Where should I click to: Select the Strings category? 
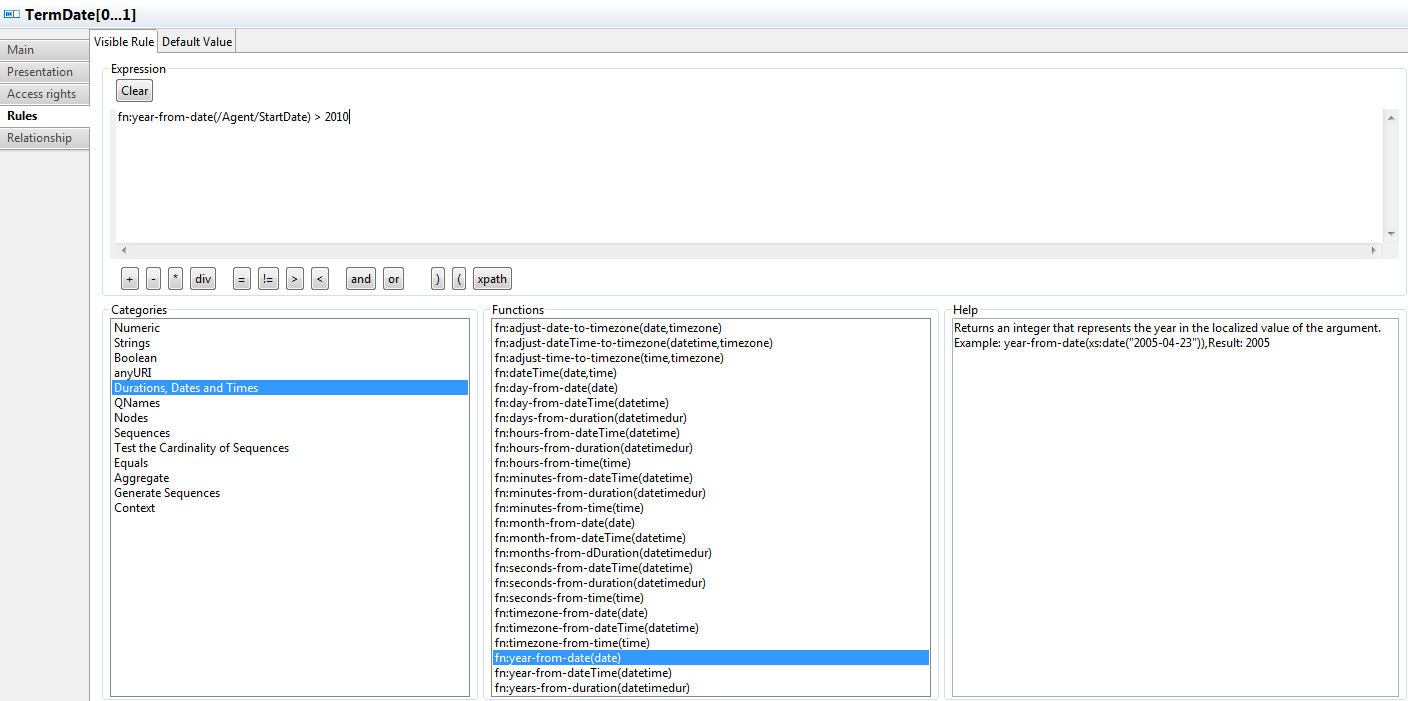(132, 343)
